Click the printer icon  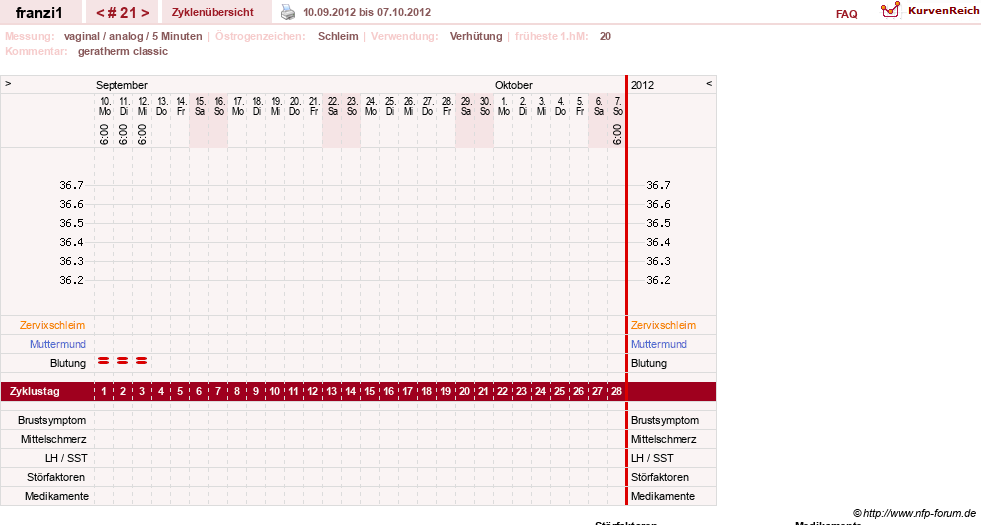point(288,12)
